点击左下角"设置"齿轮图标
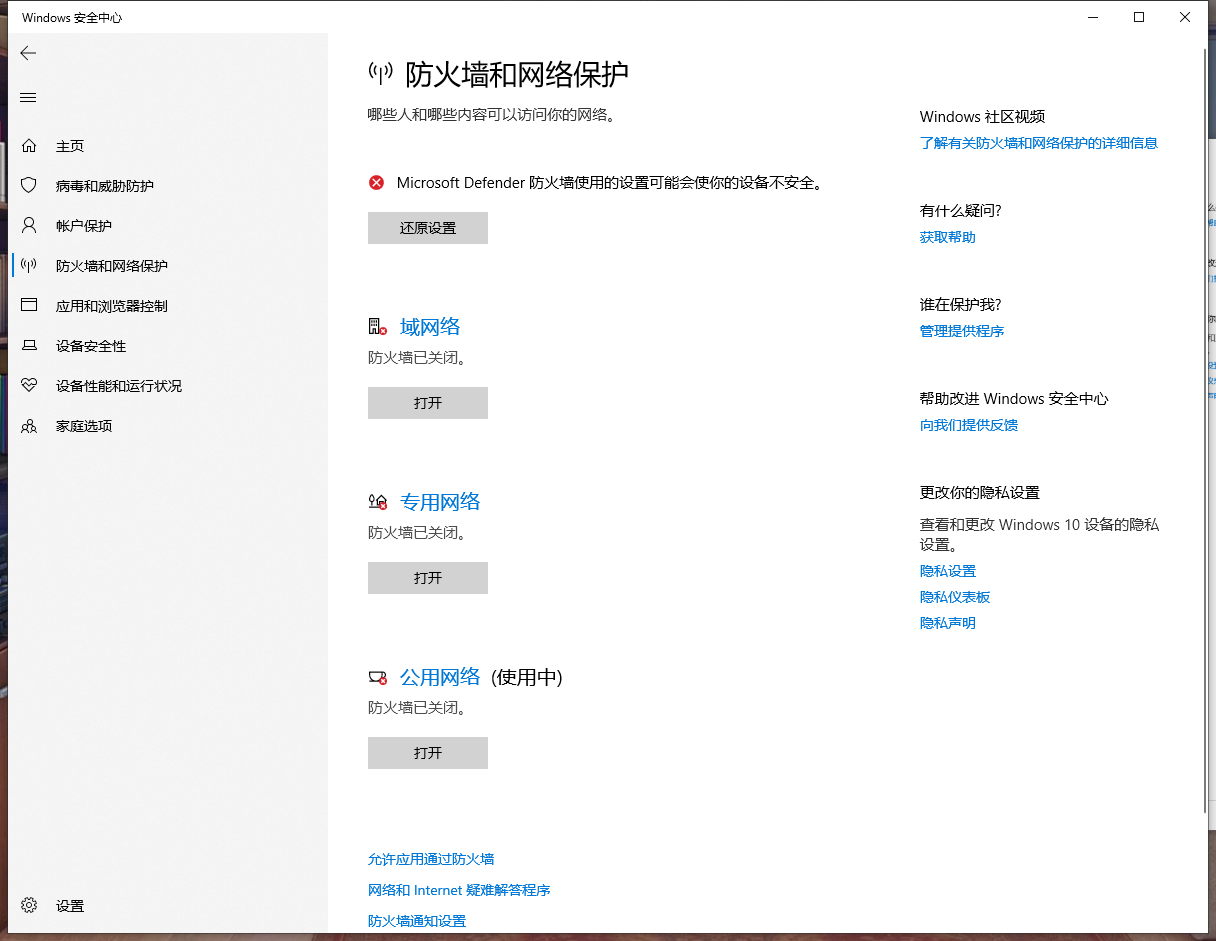 point(28,905)
